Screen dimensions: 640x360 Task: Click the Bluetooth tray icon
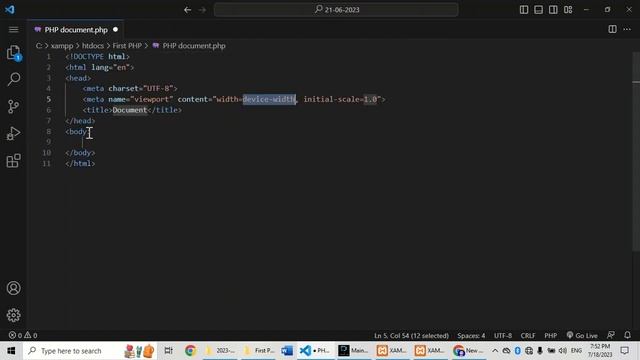coord(518,351)
